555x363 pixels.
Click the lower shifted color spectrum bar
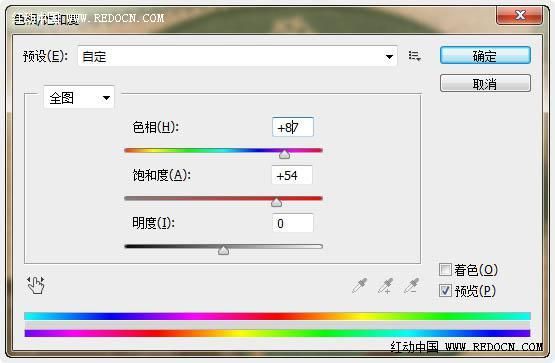[278, 333]
